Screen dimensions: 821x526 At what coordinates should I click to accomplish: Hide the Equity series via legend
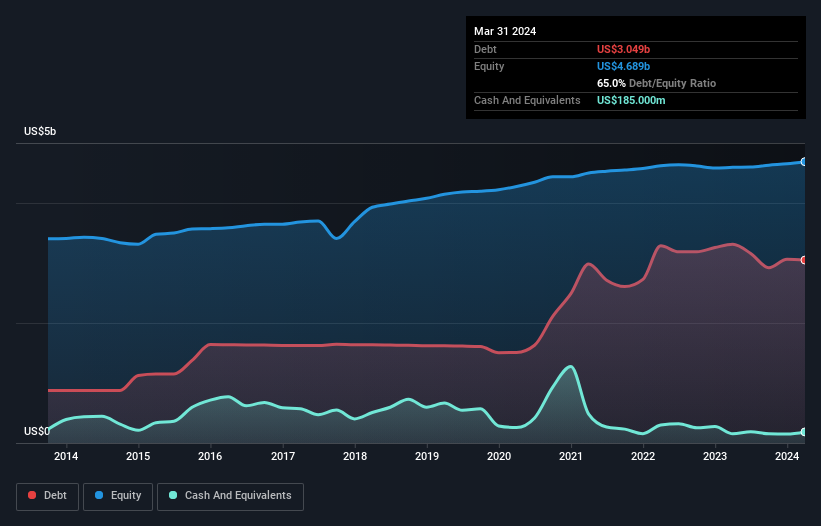click(118, 495)
